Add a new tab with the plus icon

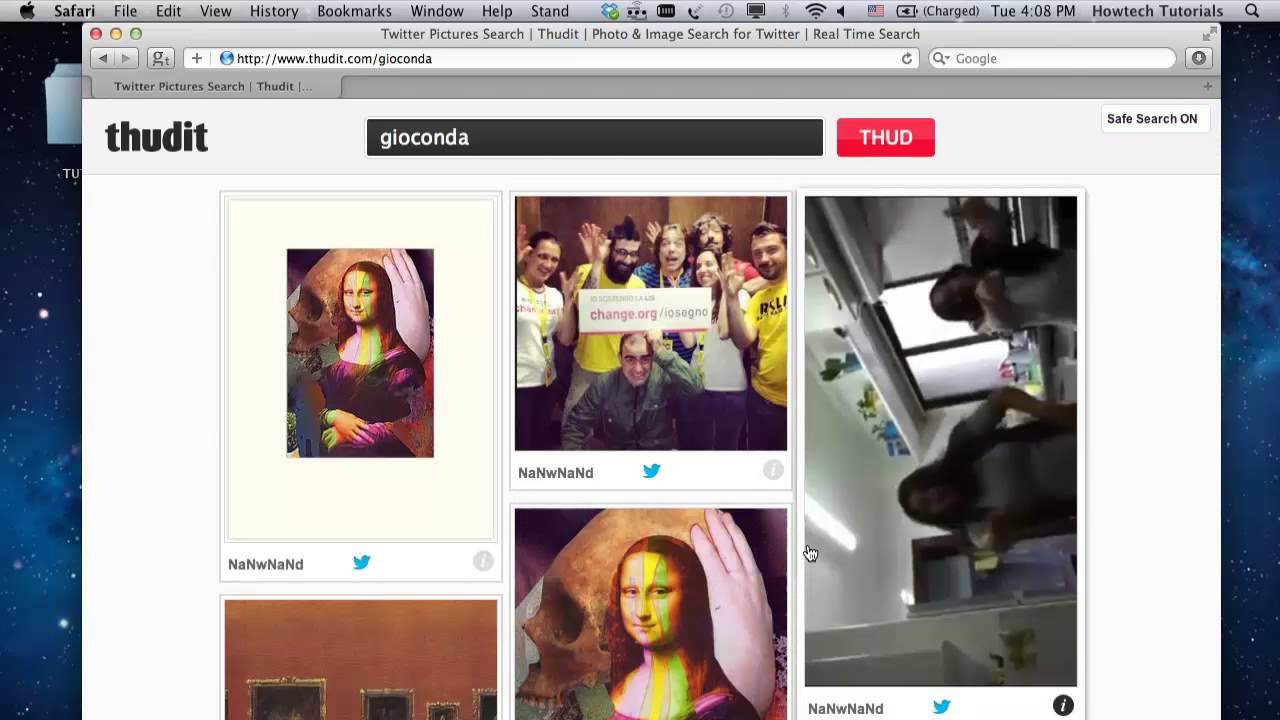1207,86
